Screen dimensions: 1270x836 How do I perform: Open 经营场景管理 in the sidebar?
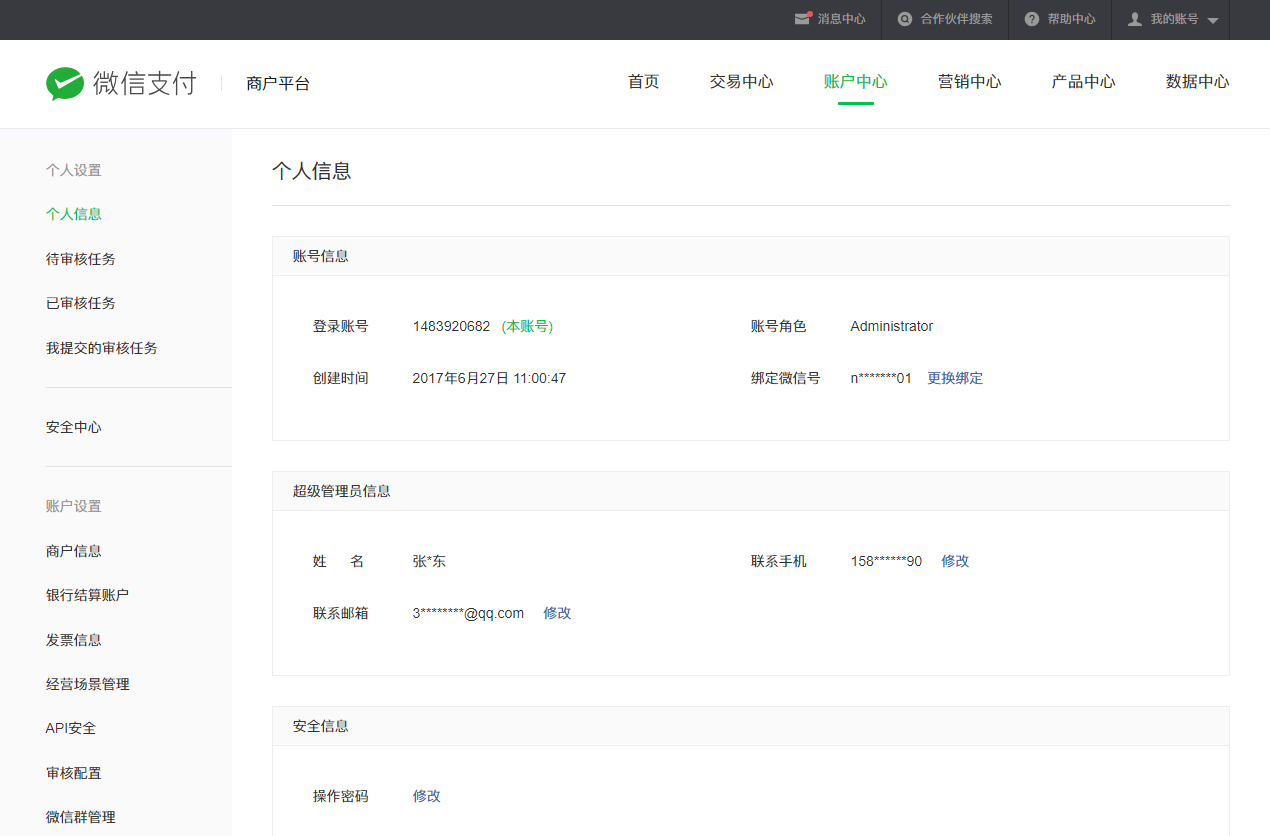[88, 684]
